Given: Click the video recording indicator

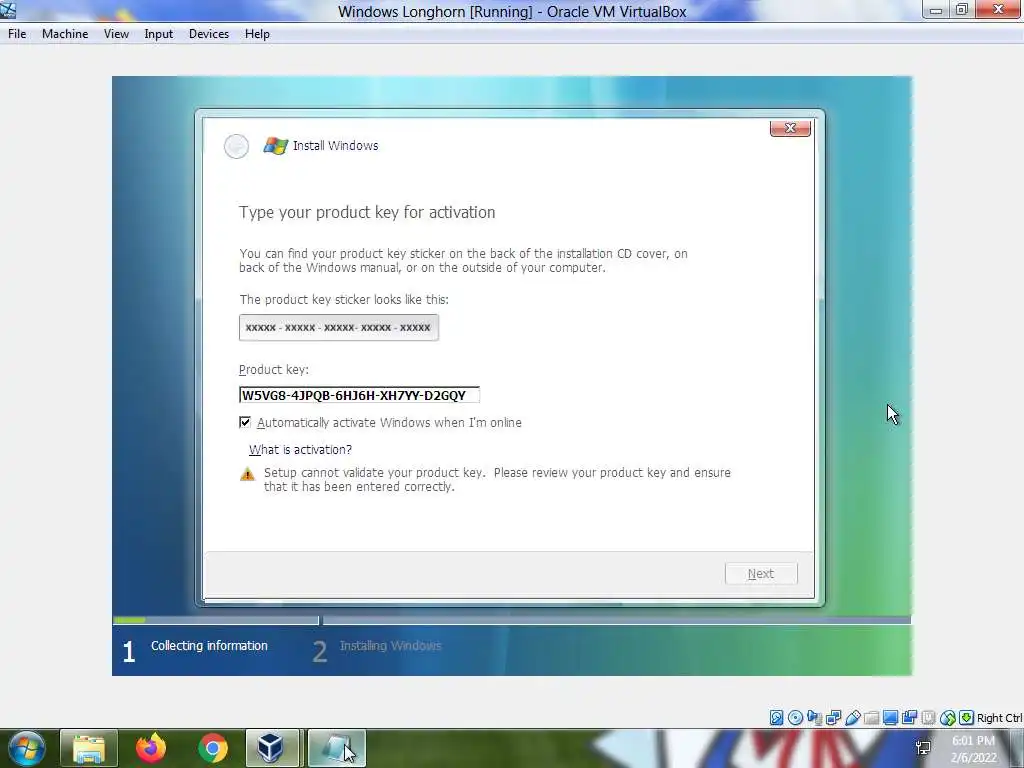Looking at the screenshot, I should [x=909, y=718].
